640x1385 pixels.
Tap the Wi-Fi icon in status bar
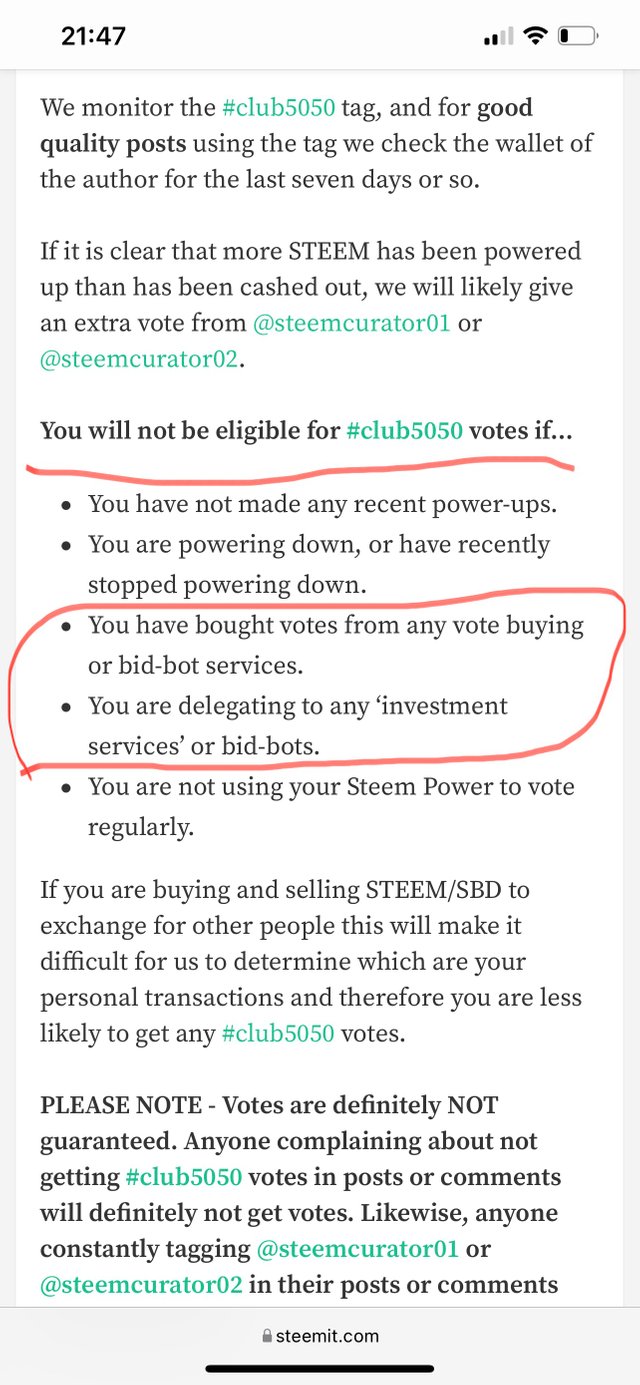tap(536, 37)
